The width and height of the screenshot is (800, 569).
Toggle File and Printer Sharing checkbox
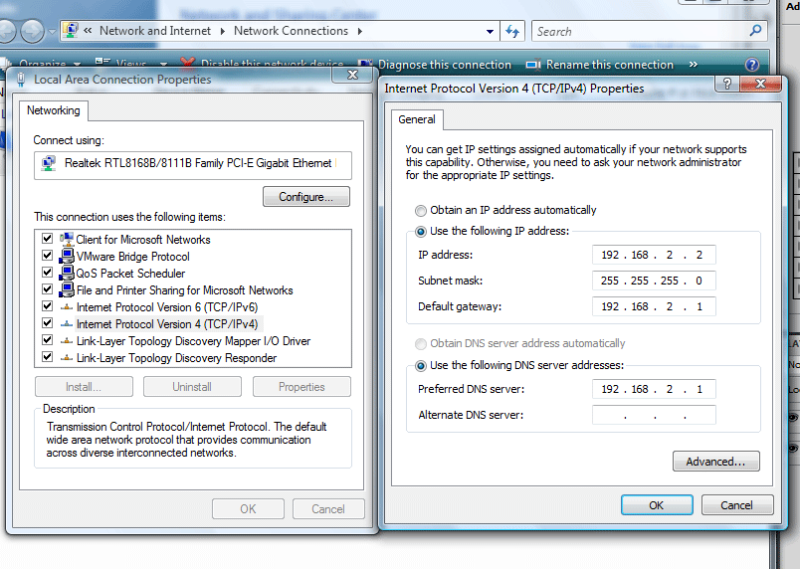point(47,290)
